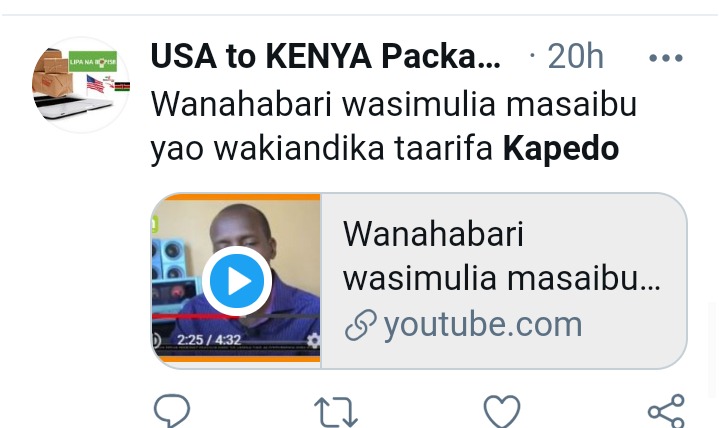The image size is (719, 428).
Task: Click the chain link icon beside youtube.com
Action: pyautogui.click(x=361, y=325)
